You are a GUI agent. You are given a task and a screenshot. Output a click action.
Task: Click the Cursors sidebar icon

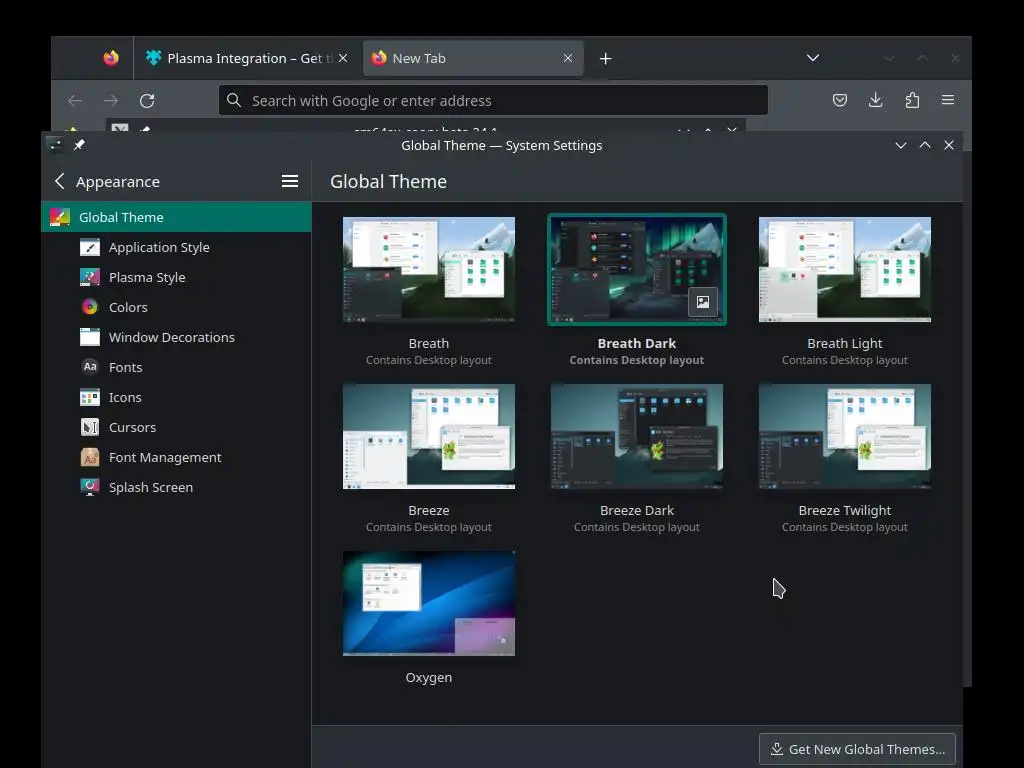(x=89, y=427)
